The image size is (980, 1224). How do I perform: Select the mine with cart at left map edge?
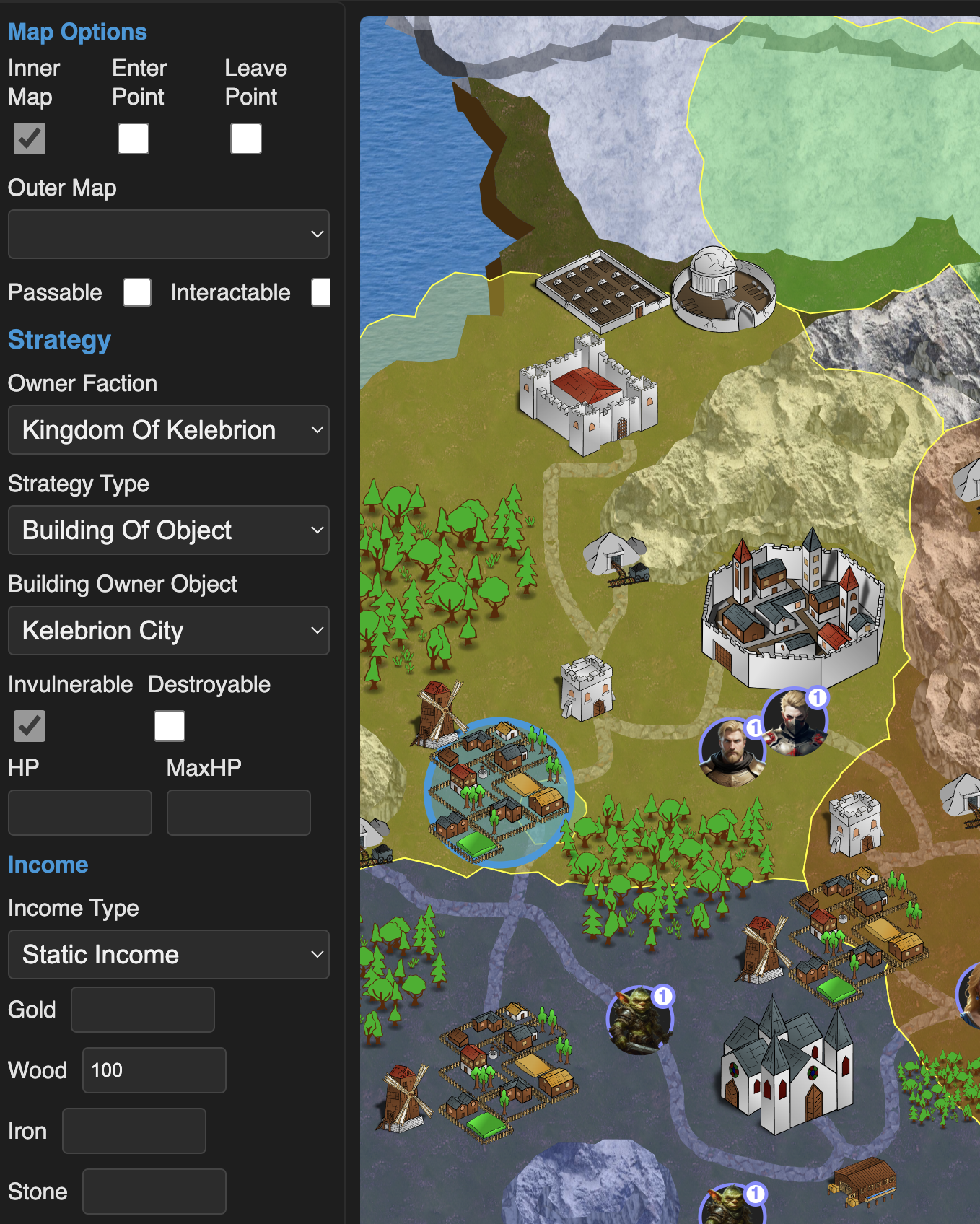pos(376,841)
